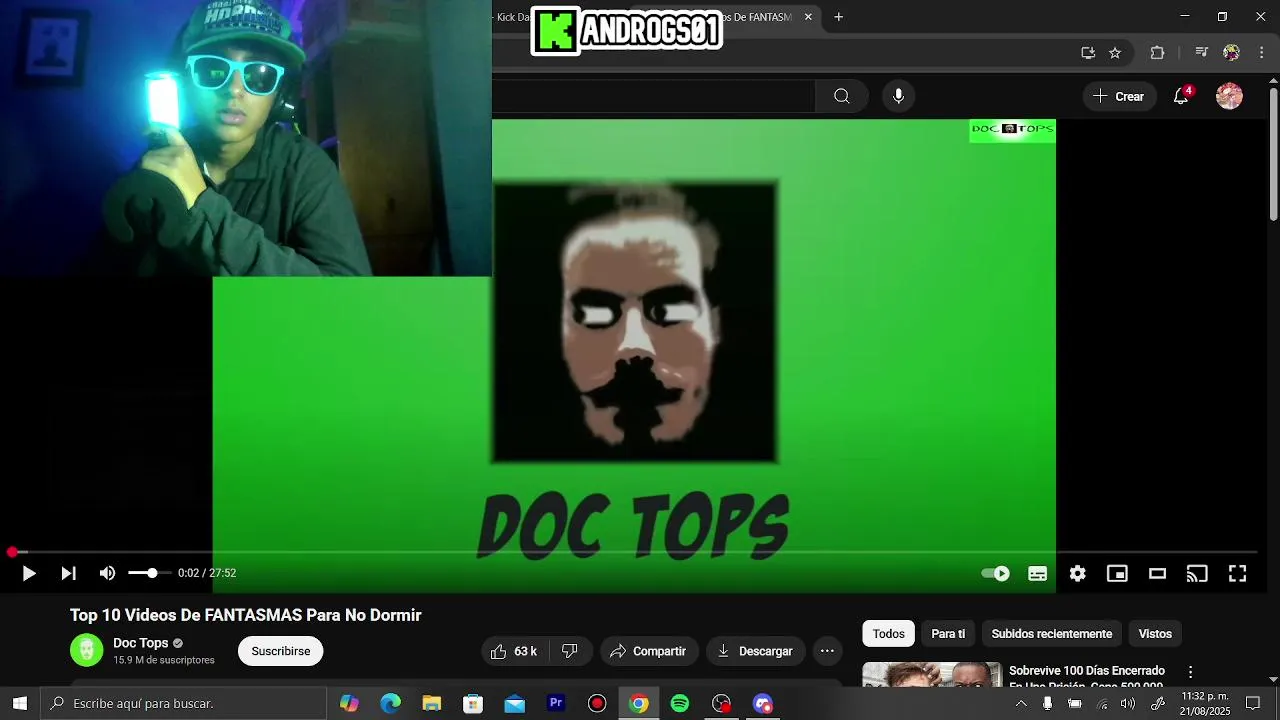The image size is (1280, 720).
Task: Open the red record app in the taskbar
Action: (x=597, y=703)
